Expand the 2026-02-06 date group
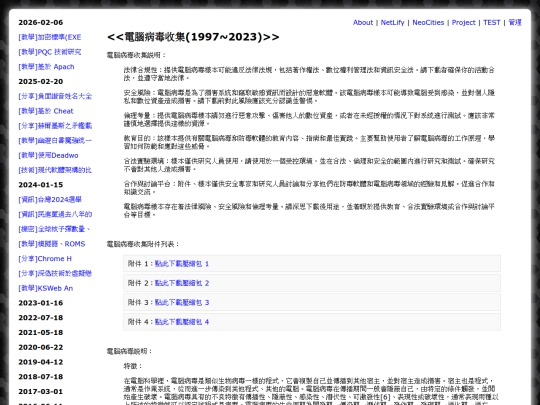Image resolution: width=540 pixels, height=405 pixels. pos(41,23)
